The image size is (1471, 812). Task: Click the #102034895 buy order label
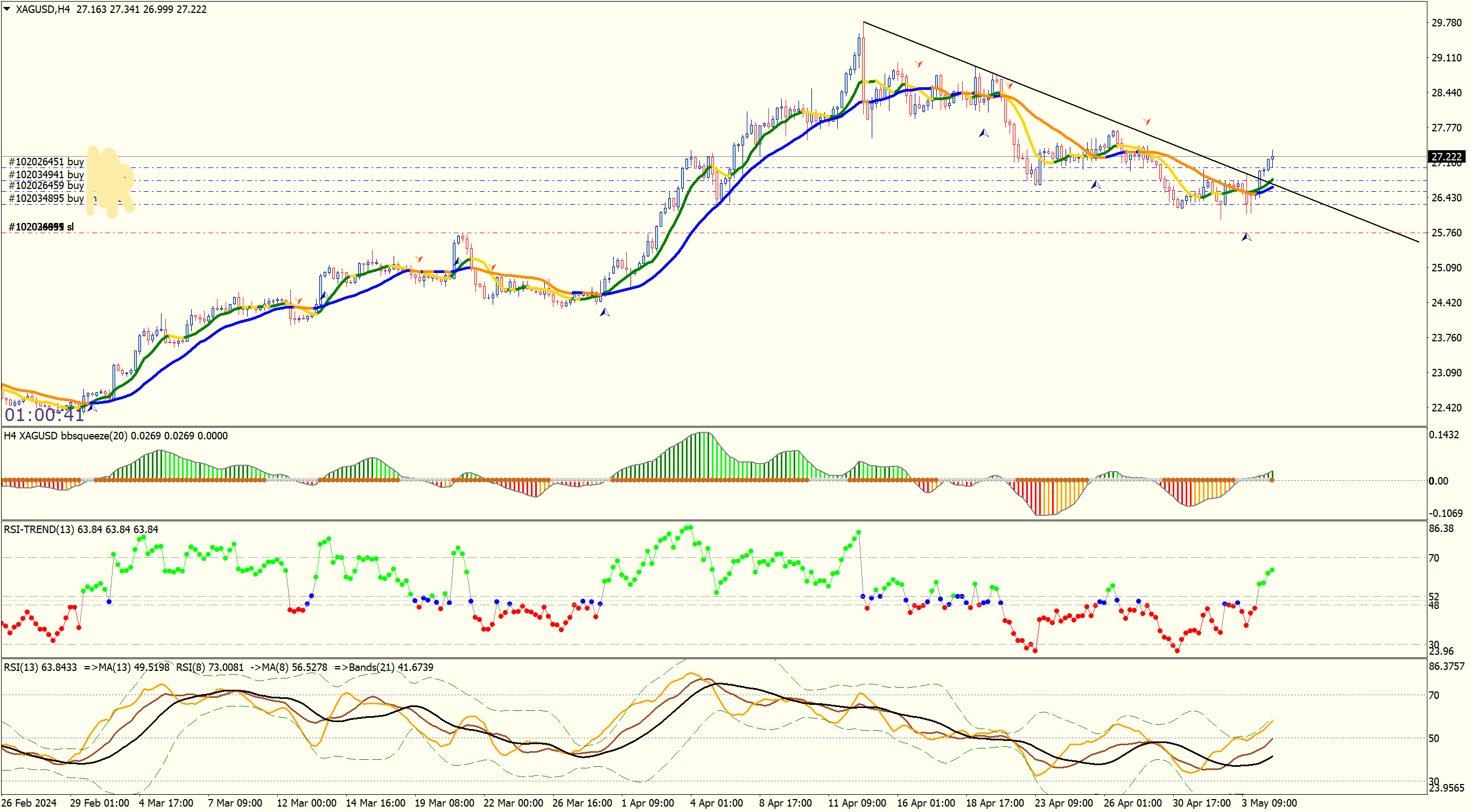46,198
